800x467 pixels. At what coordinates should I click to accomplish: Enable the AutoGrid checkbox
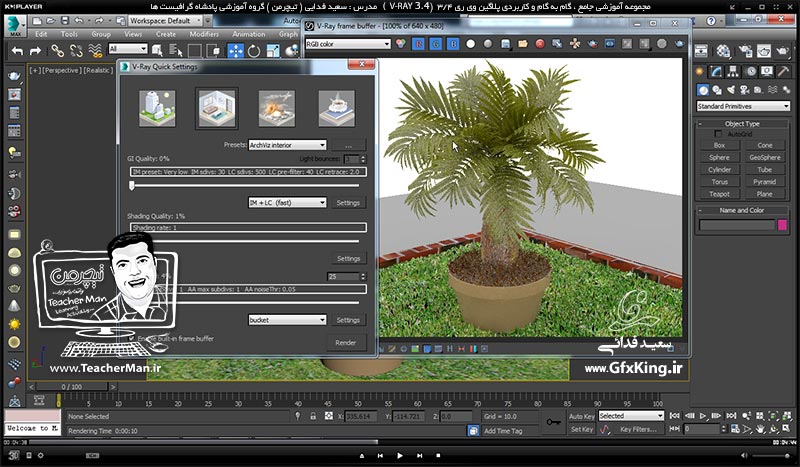click(718, 134)
